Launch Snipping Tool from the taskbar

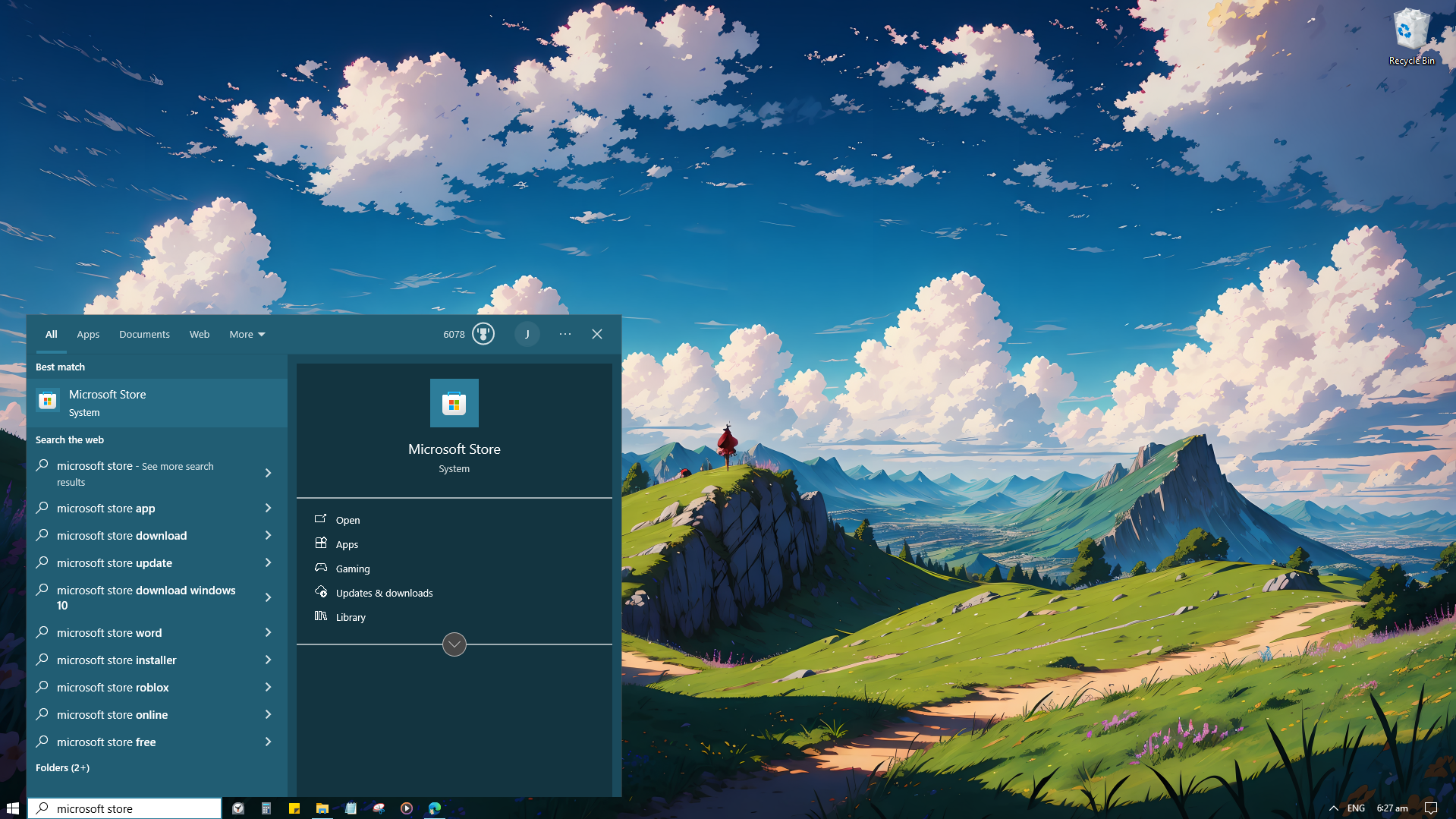tap(379, 808)
